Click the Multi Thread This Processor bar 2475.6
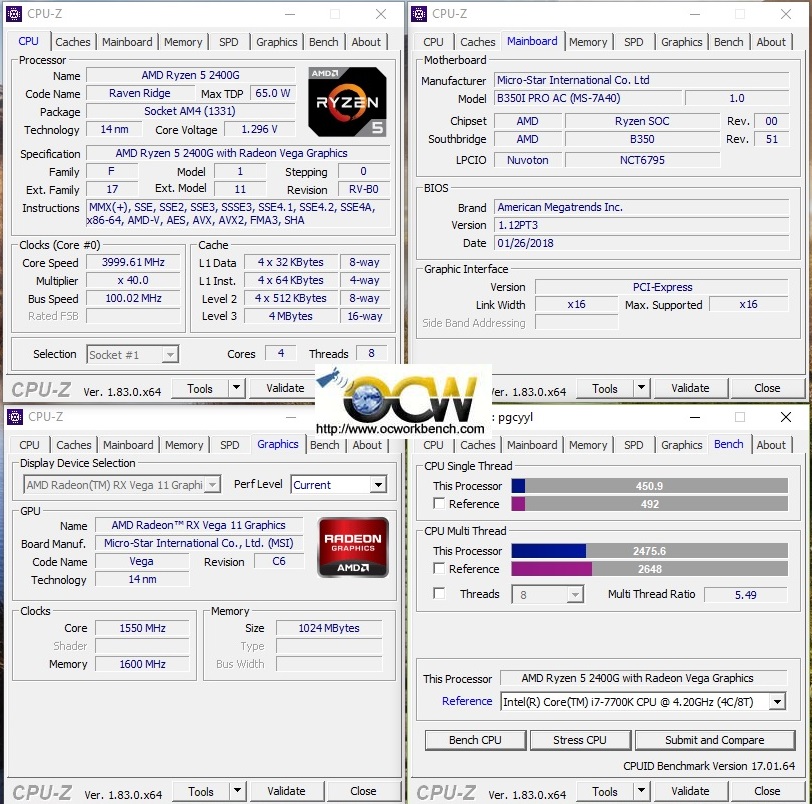Image resolution: width=812 pixels, height=804 pixels. tap(649, 551)
